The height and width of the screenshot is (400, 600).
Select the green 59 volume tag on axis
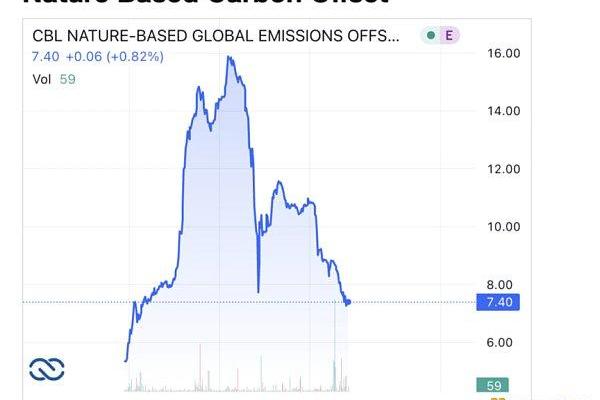click(492, 385)
